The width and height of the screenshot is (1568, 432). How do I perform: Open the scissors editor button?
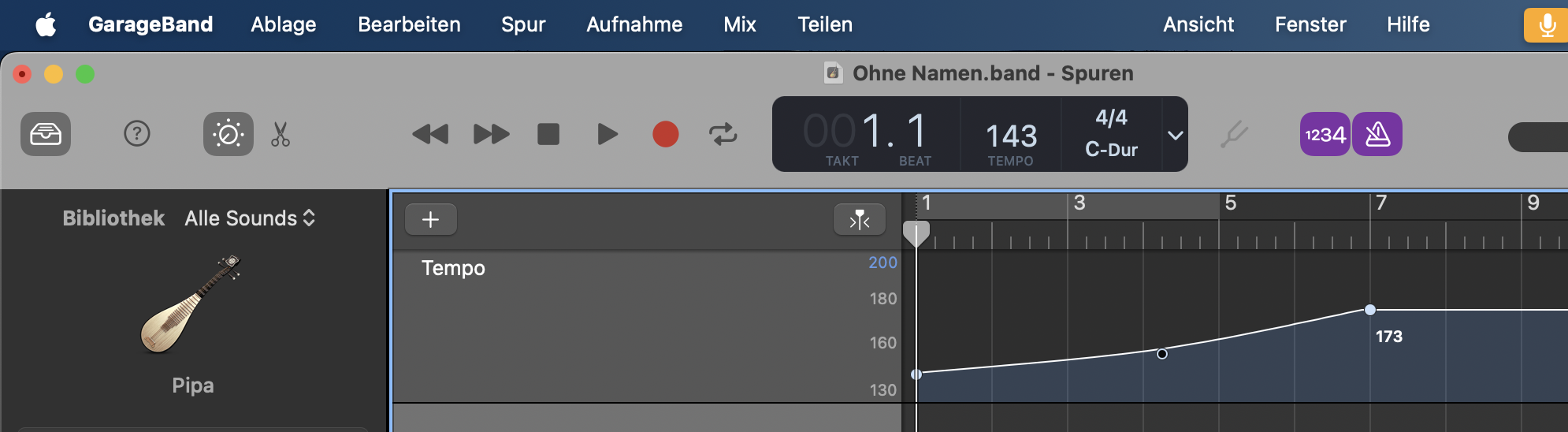pos(281,134)
